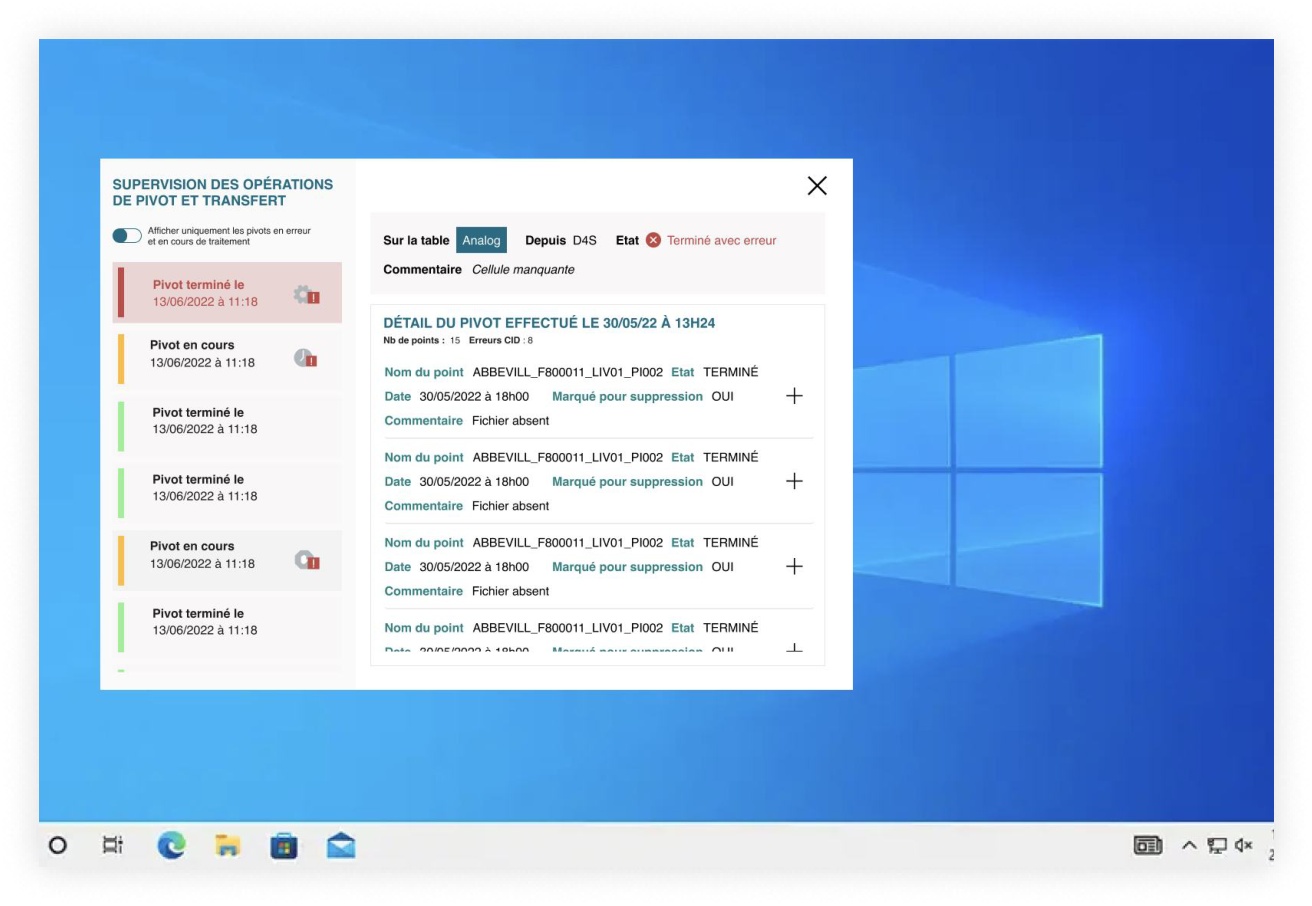Open network status in system tray
The width and height of the screenshot is (1312, 906).
pyautogui.click(x=1217, y=846)
